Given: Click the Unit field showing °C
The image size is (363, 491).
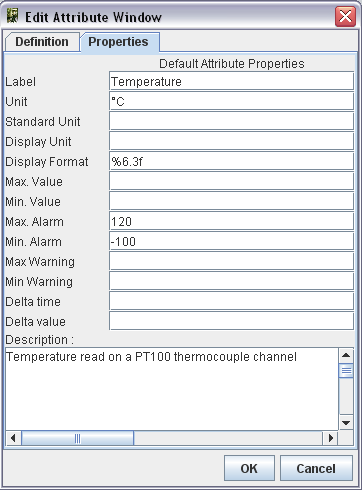Looking at the screenshot, I should coord(232,101).
